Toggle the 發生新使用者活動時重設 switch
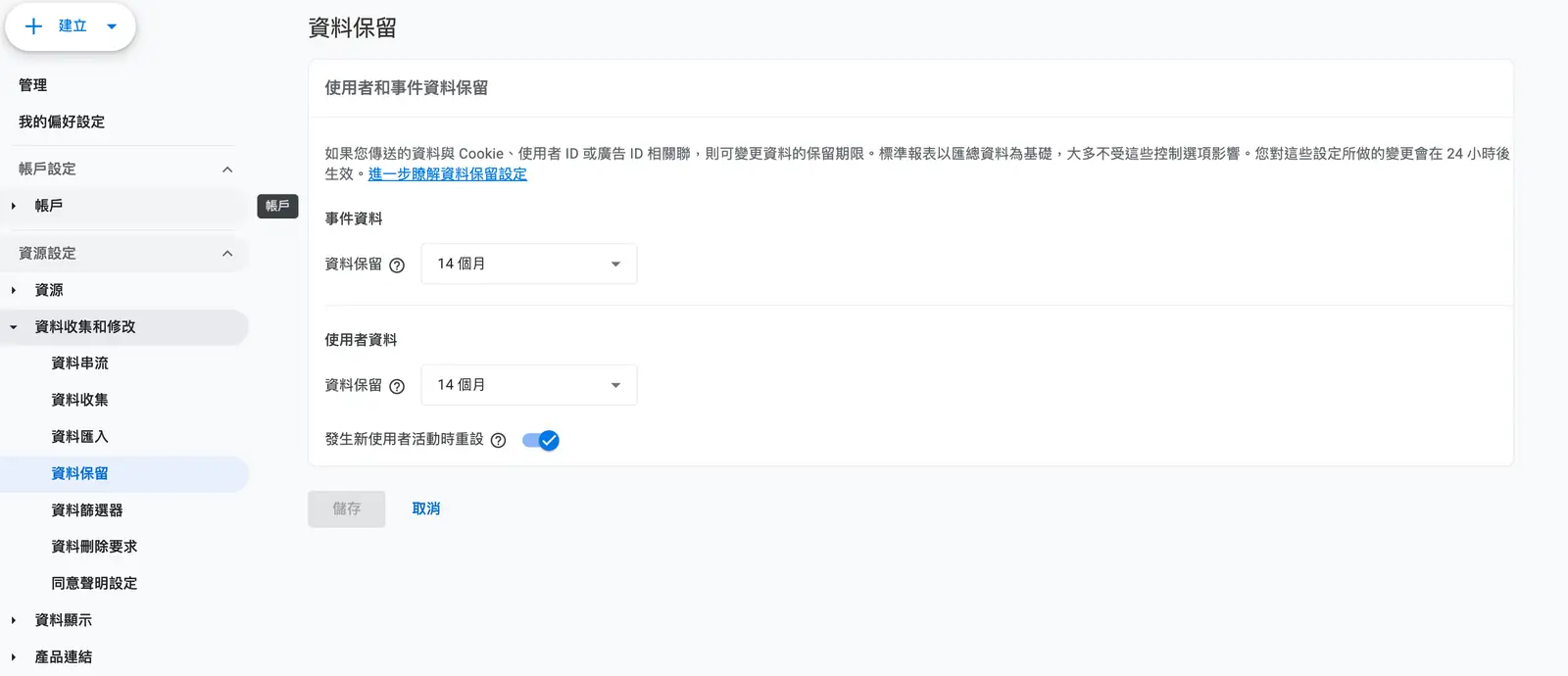Image resolution: width=1568 pixels, height=676 pixels. 541,441
